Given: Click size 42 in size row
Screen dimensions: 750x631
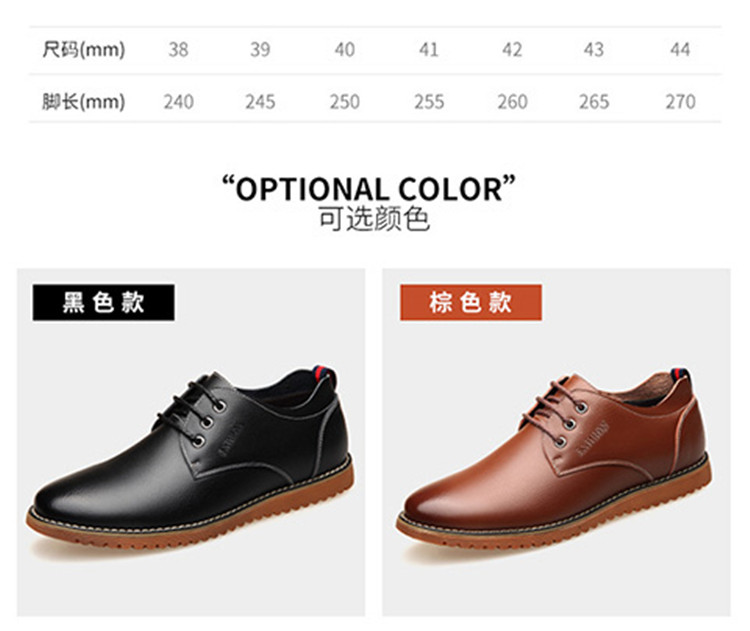Looking at the screenshot, I should pyautogui.click(x=512, y=50).
